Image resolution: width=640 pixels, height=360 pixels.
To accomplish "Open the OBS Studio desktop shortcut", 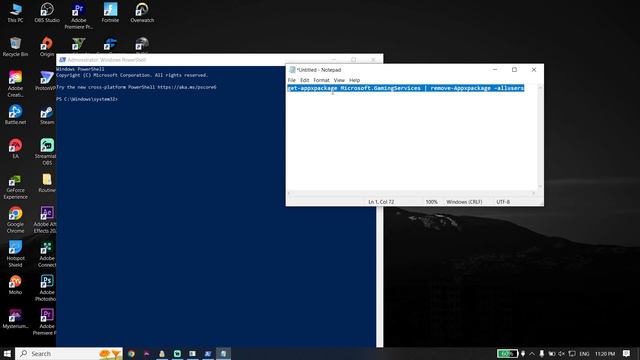I will (x=47, y=13).
